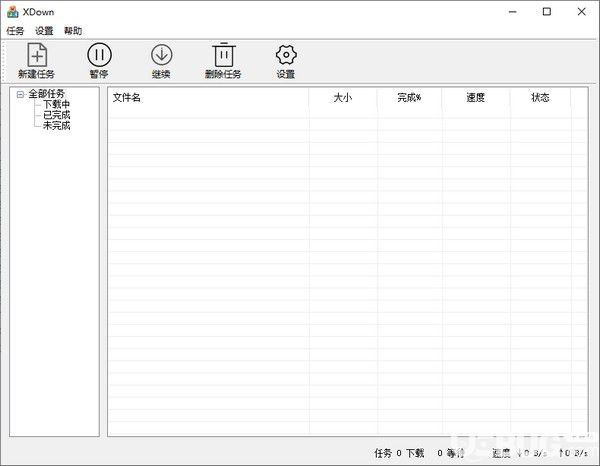The image size is (600, 466).
Task: Click the 下载 status bar entry
Action: click(x=415, y=453)
